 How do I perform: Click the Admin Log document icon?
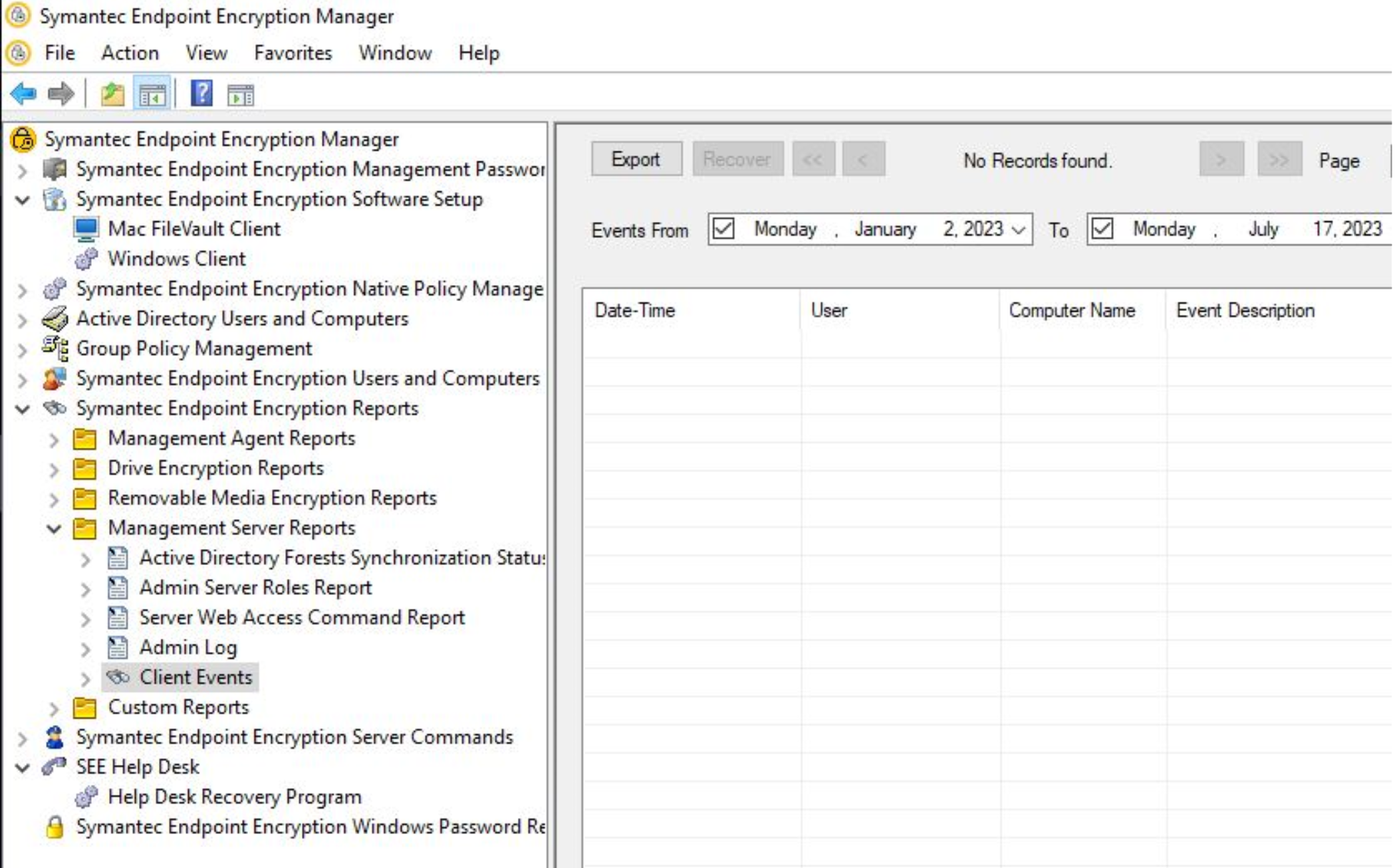[x=118, y=648]
